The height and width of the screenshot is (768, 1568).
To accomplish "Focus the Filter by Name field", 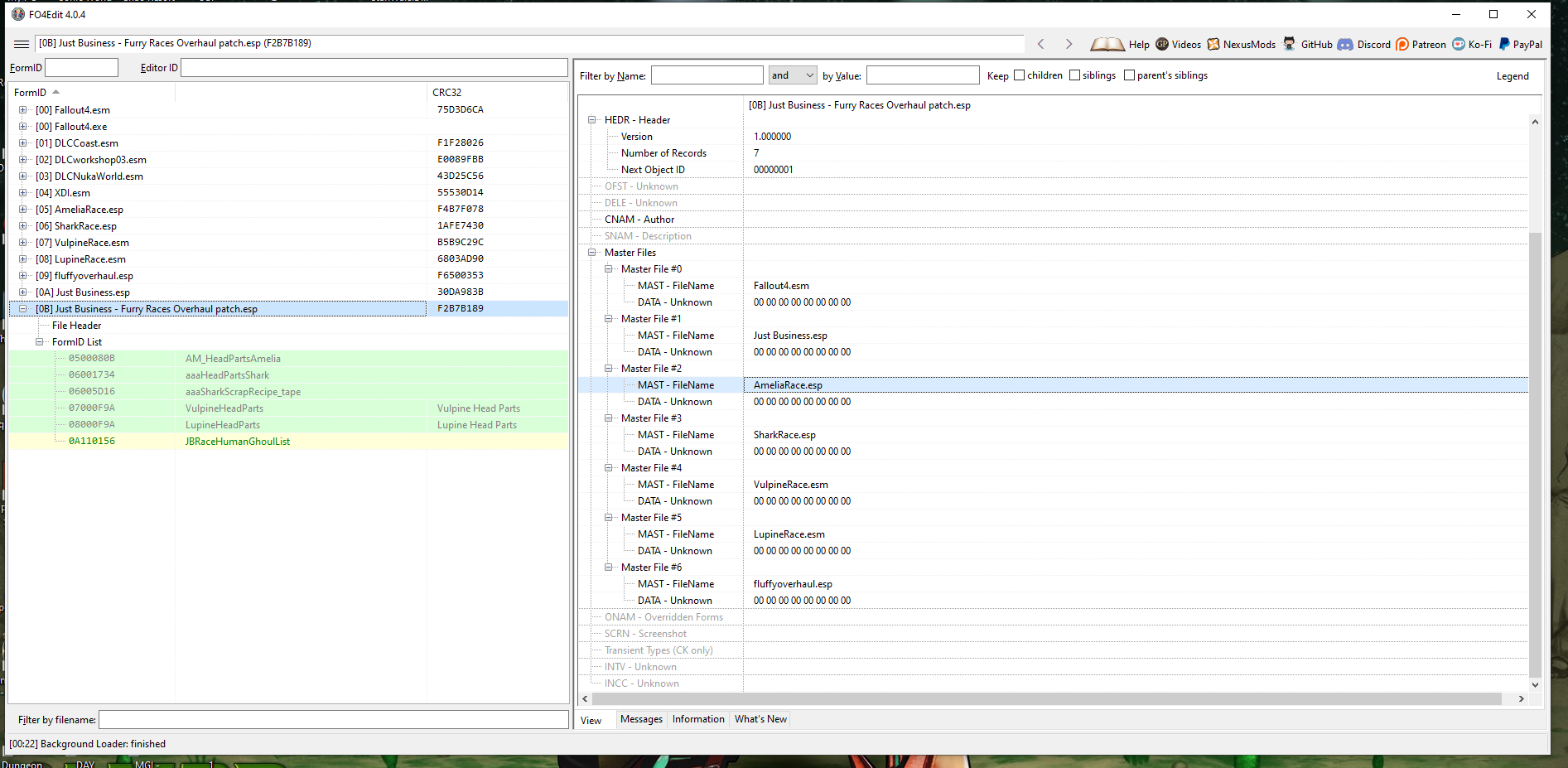I will pyautogui.click(x=707, y=75).
